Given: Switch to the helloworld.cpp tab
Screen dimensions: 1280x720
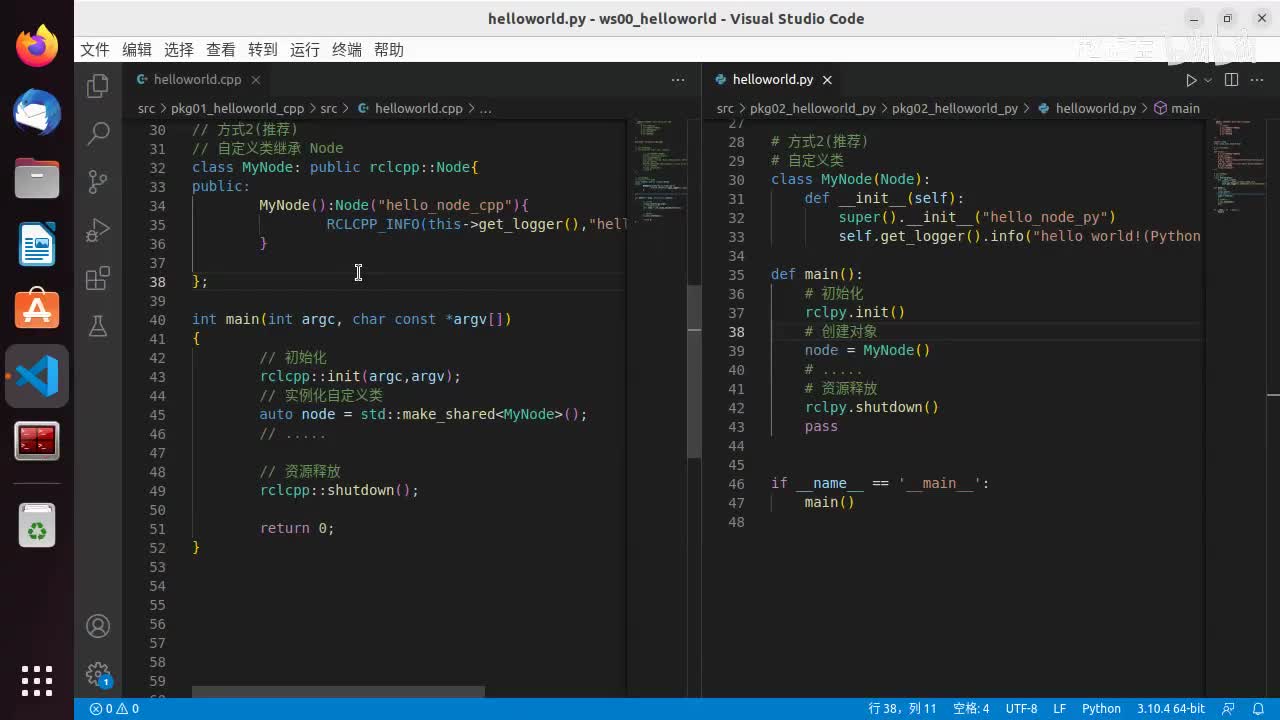Looking at the screenshot, I should tap(197, 80).
